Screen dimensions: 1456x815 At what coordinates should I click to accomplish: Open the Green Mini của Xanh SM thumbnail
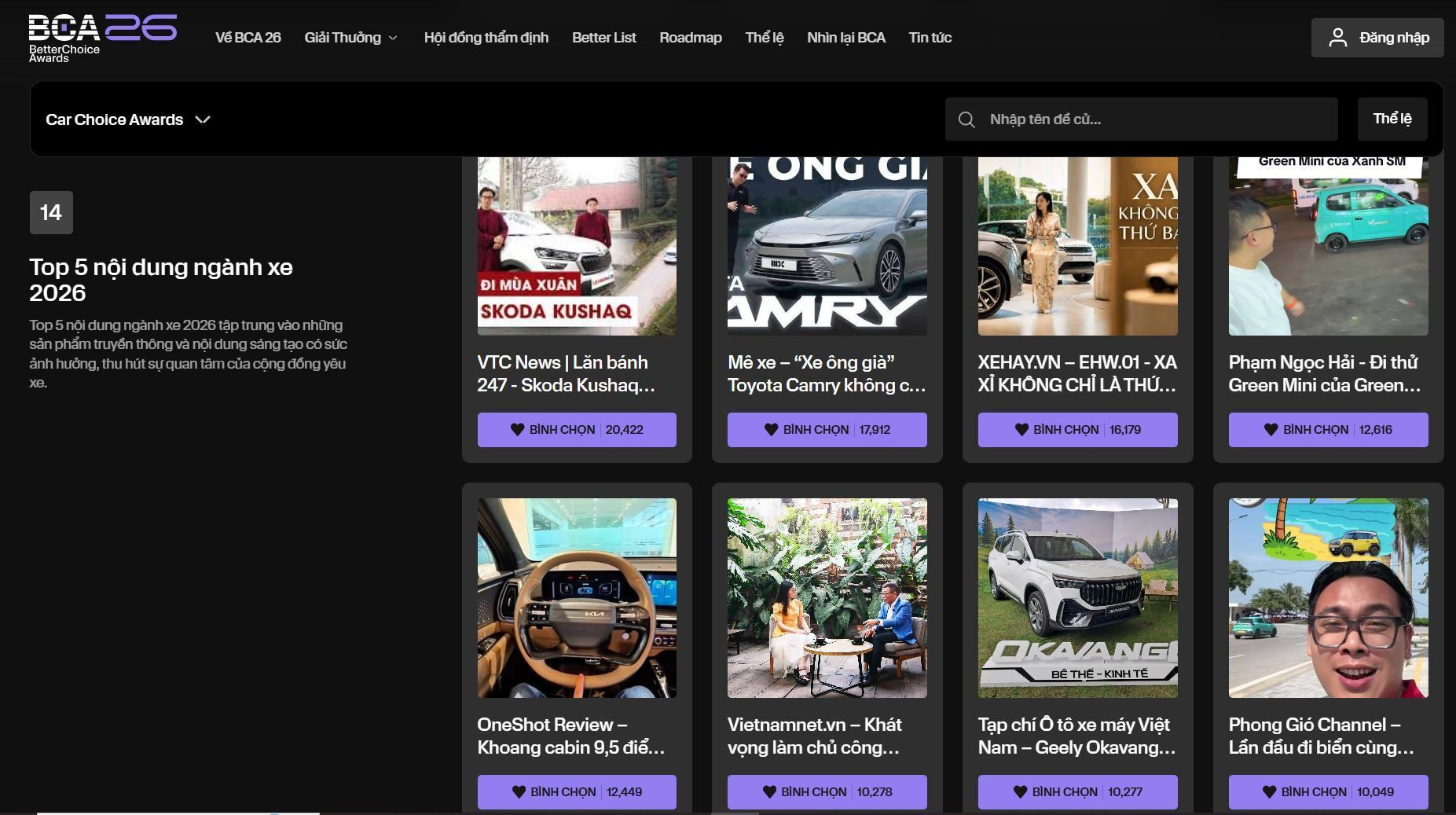[1329, 246]
